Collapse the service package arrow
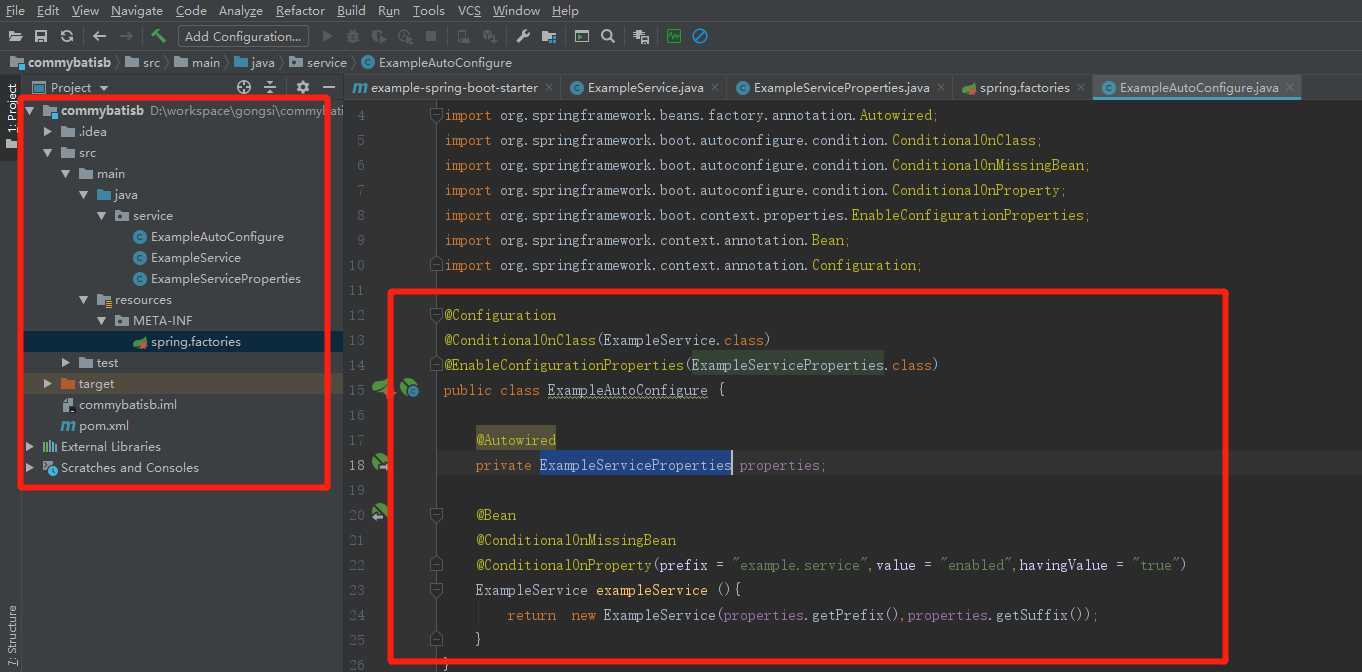Screen dimensions: 1362x672 [x=102, y=216]
